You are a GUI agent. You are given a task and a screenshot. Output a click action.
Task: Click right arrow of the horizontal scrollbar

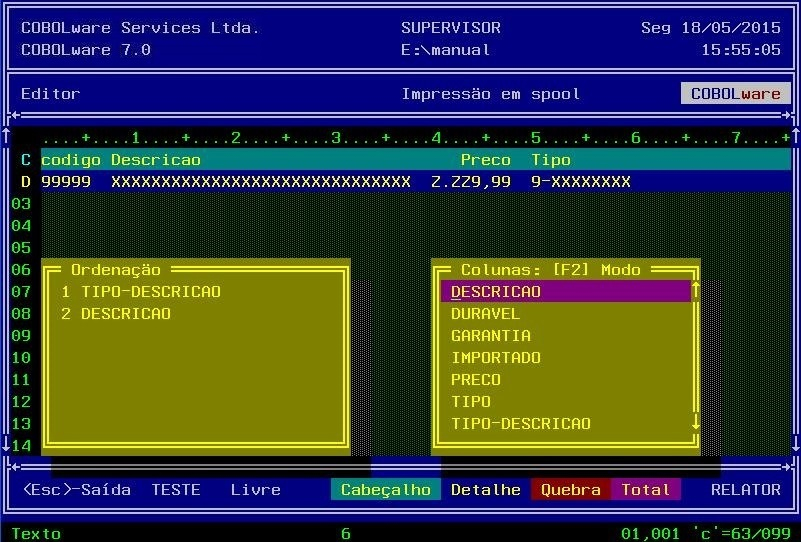785,467
